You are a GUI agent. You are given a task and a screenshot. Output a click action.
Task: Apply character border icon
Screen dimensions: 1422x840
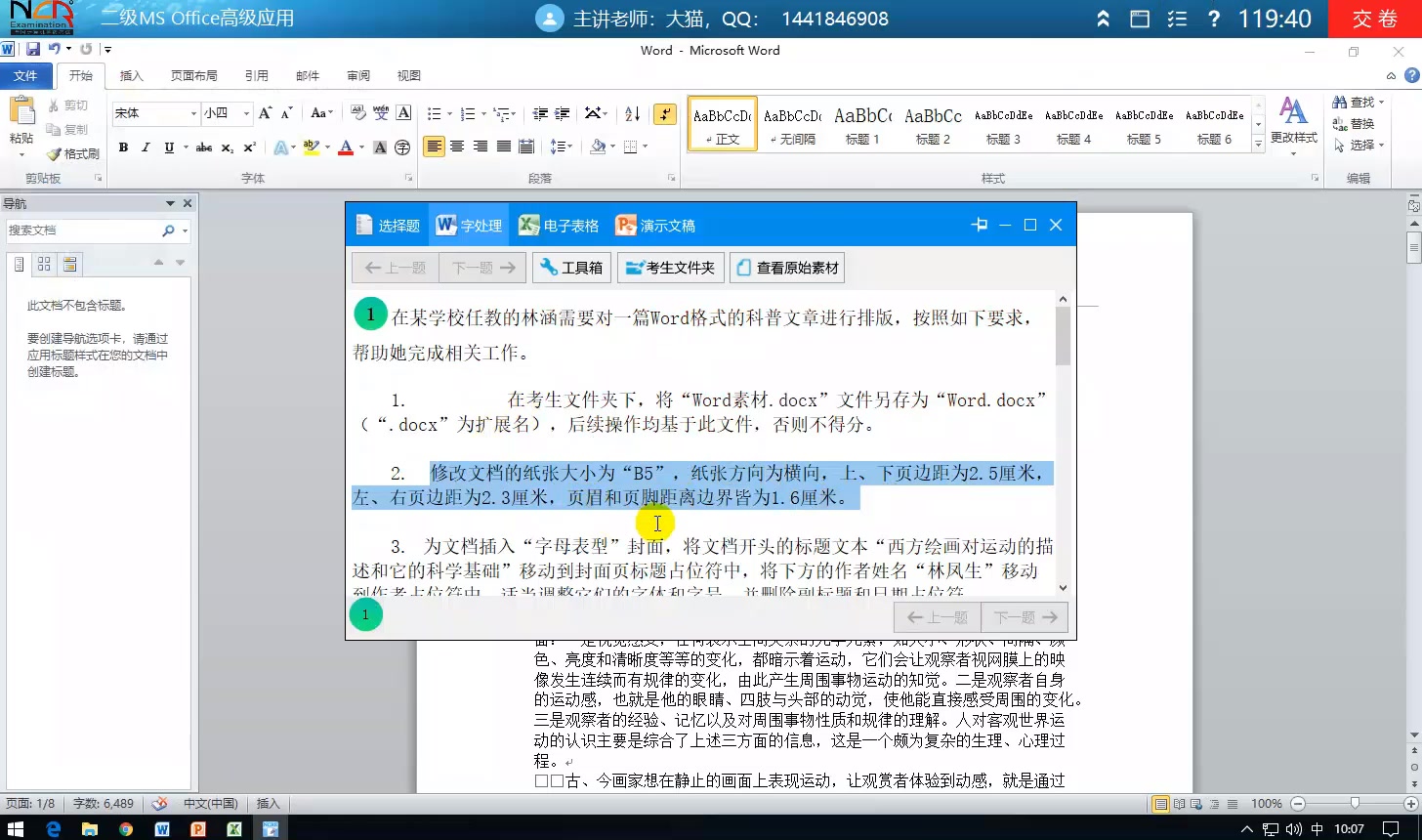(403, 113)
